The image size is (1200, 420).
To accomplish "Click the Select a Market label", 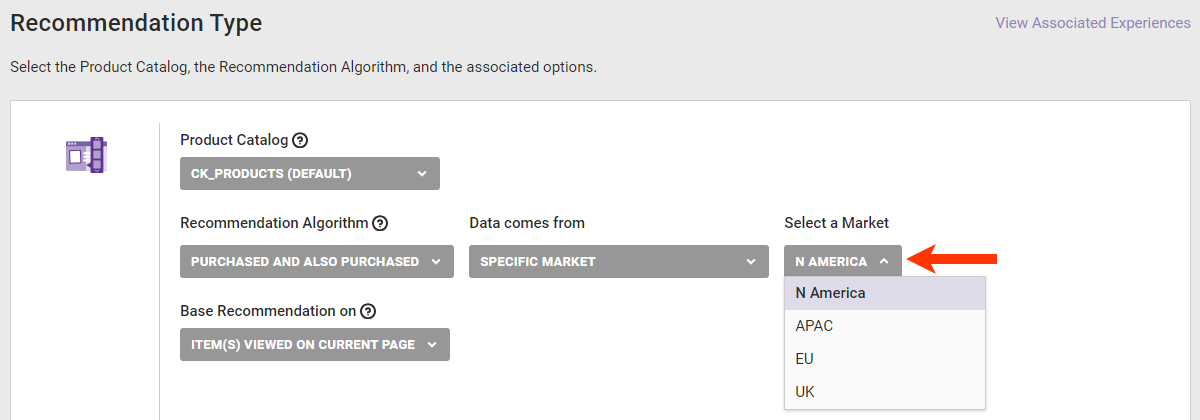I will pos(836,223).
